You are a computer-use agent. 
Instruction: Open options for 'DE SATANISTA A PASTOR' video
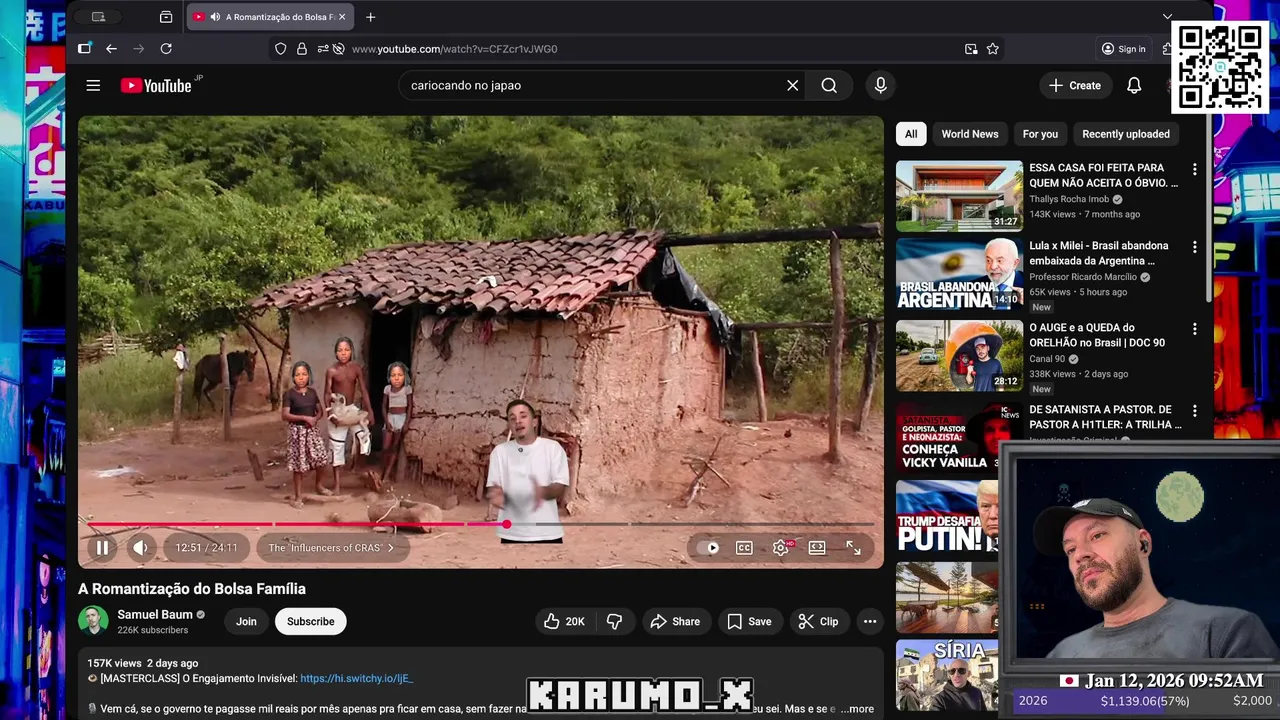[1194, 411]
